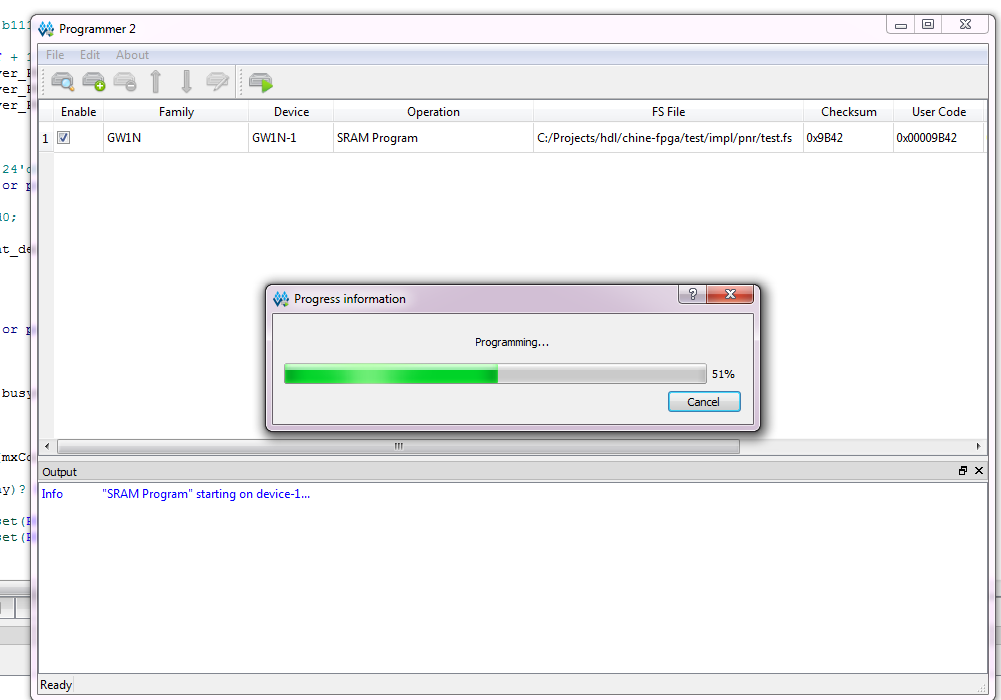Click the Scan Device toolbar icon
The height and width of the screenshot is (700, 1001).
(62, 82)
